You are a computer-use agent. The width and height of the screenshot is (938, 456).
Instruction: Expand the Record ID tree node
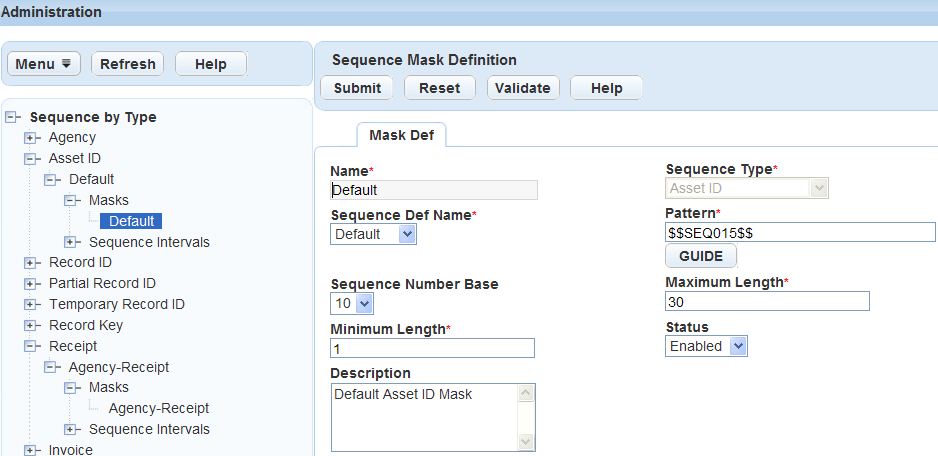pyautogui.click(x=31, y=263)
